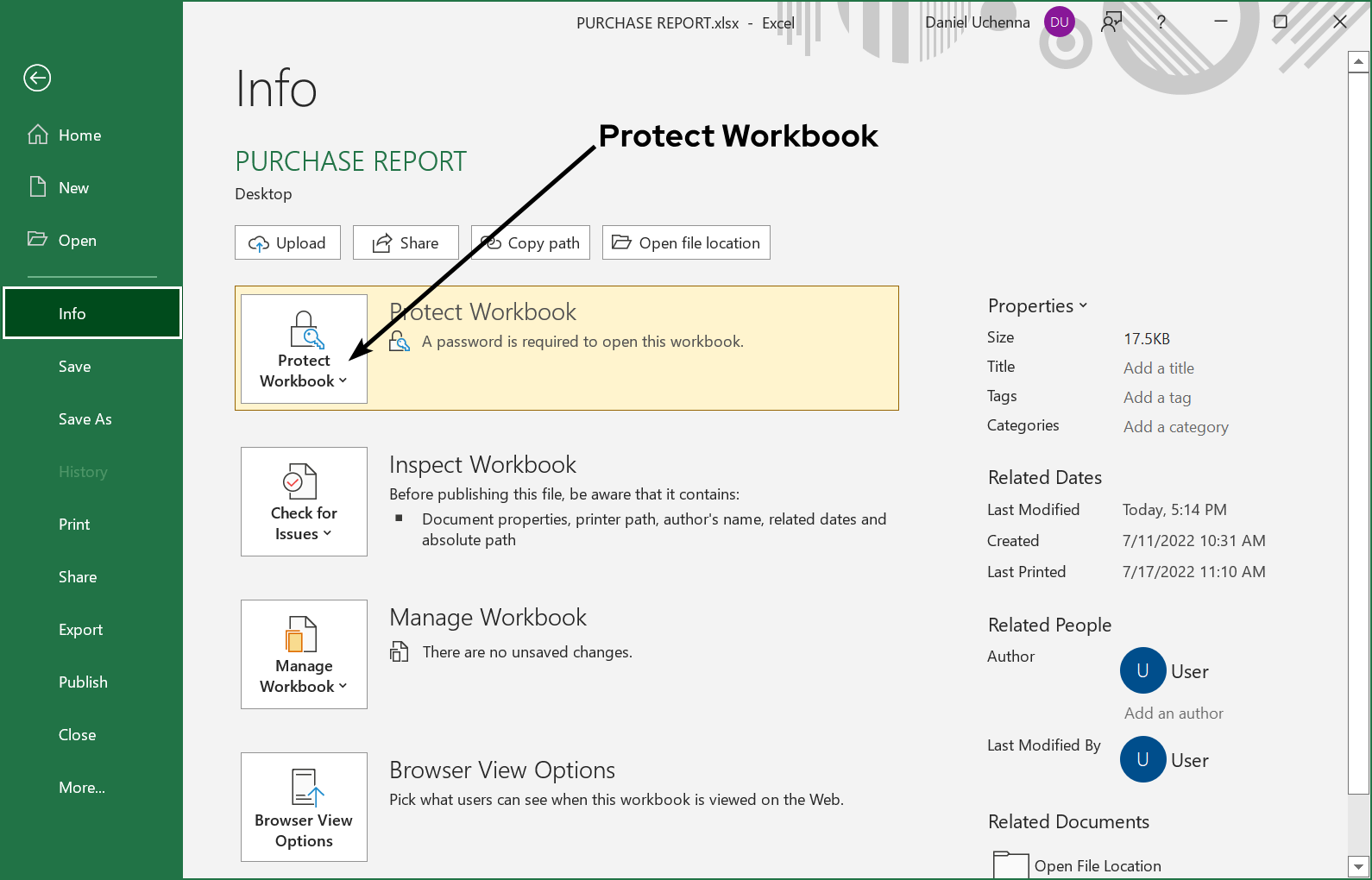Expand the Check for Issues dropdown
This screenshot has width=1372, height=880.
(x=304, y=501)
